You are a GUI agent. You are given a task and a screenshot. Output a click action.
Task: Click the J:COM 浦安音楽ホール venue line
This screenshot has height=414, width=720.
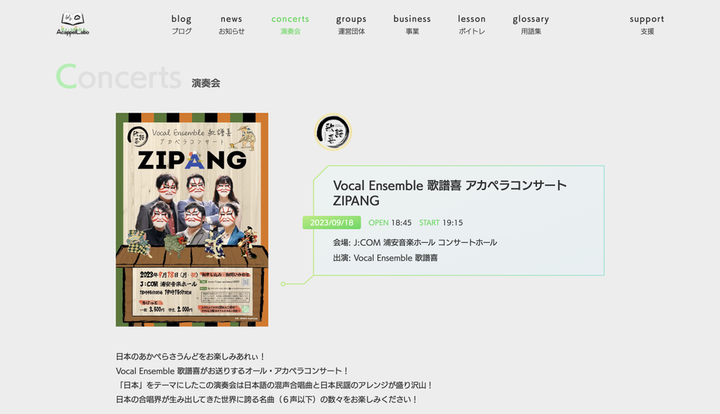(415, 242)
